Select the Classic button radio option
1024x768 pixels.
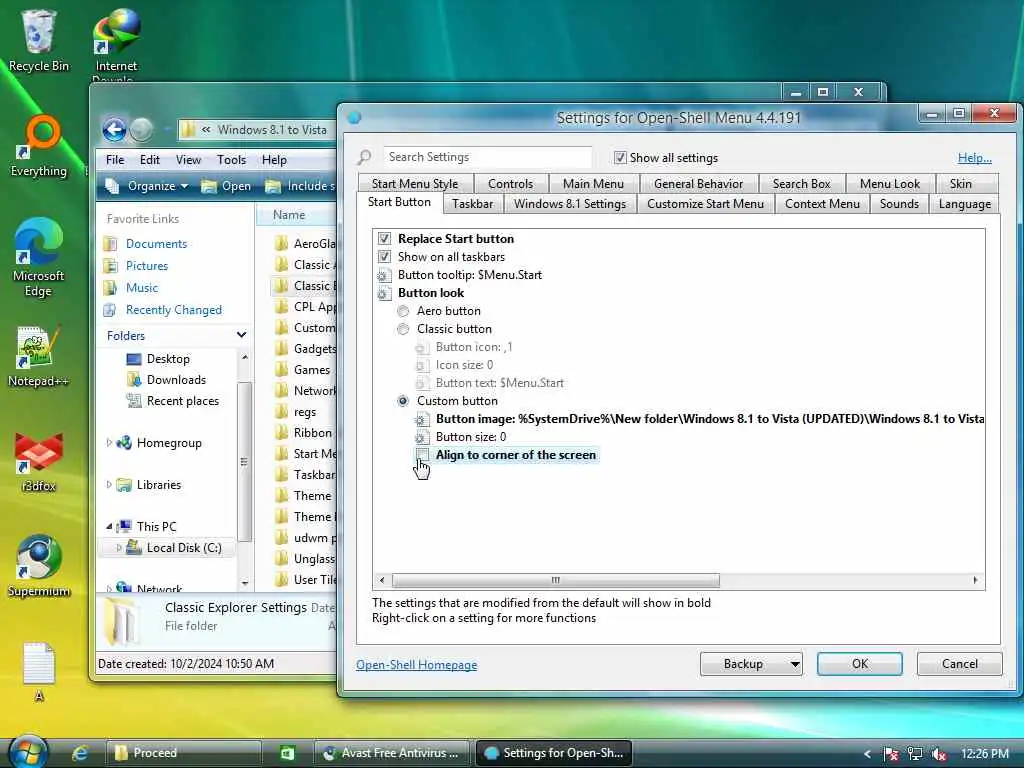[403, 329]
